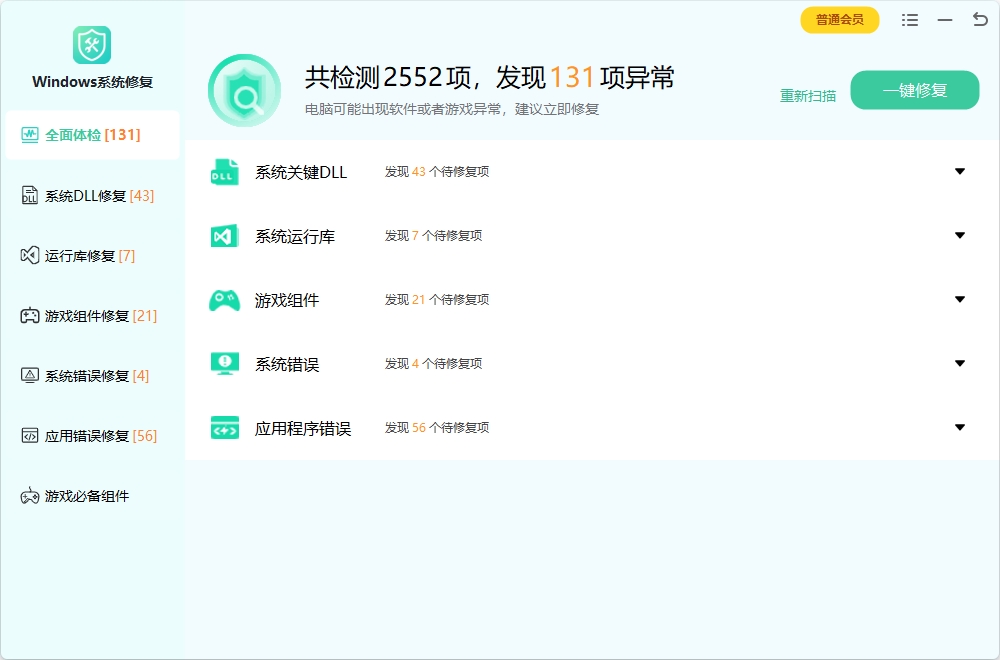Image resolution: width=1000 pixels, height=660 pixels.
Task: Click the 游戏组件 gamepad icon
Action: click(x=224, y=300)
